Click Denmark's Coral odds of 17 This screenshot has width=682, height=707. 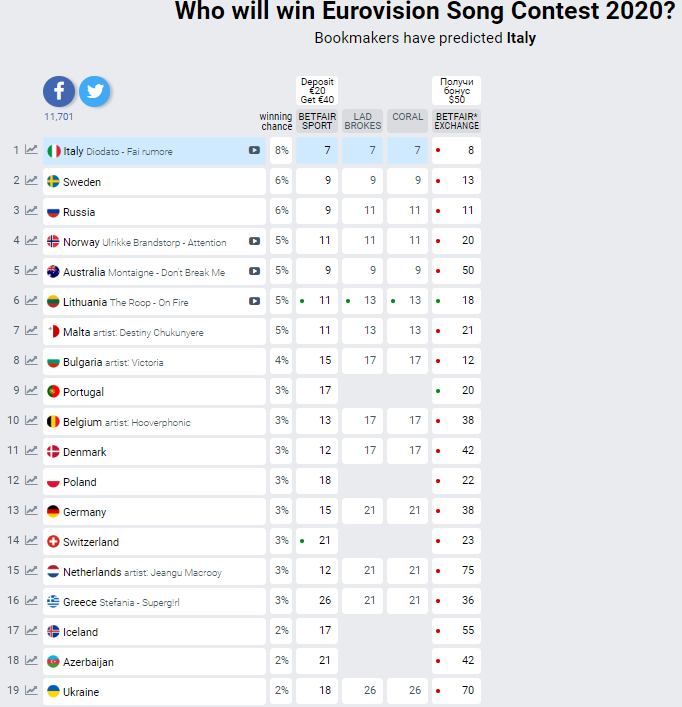click(x=407, y=450)
